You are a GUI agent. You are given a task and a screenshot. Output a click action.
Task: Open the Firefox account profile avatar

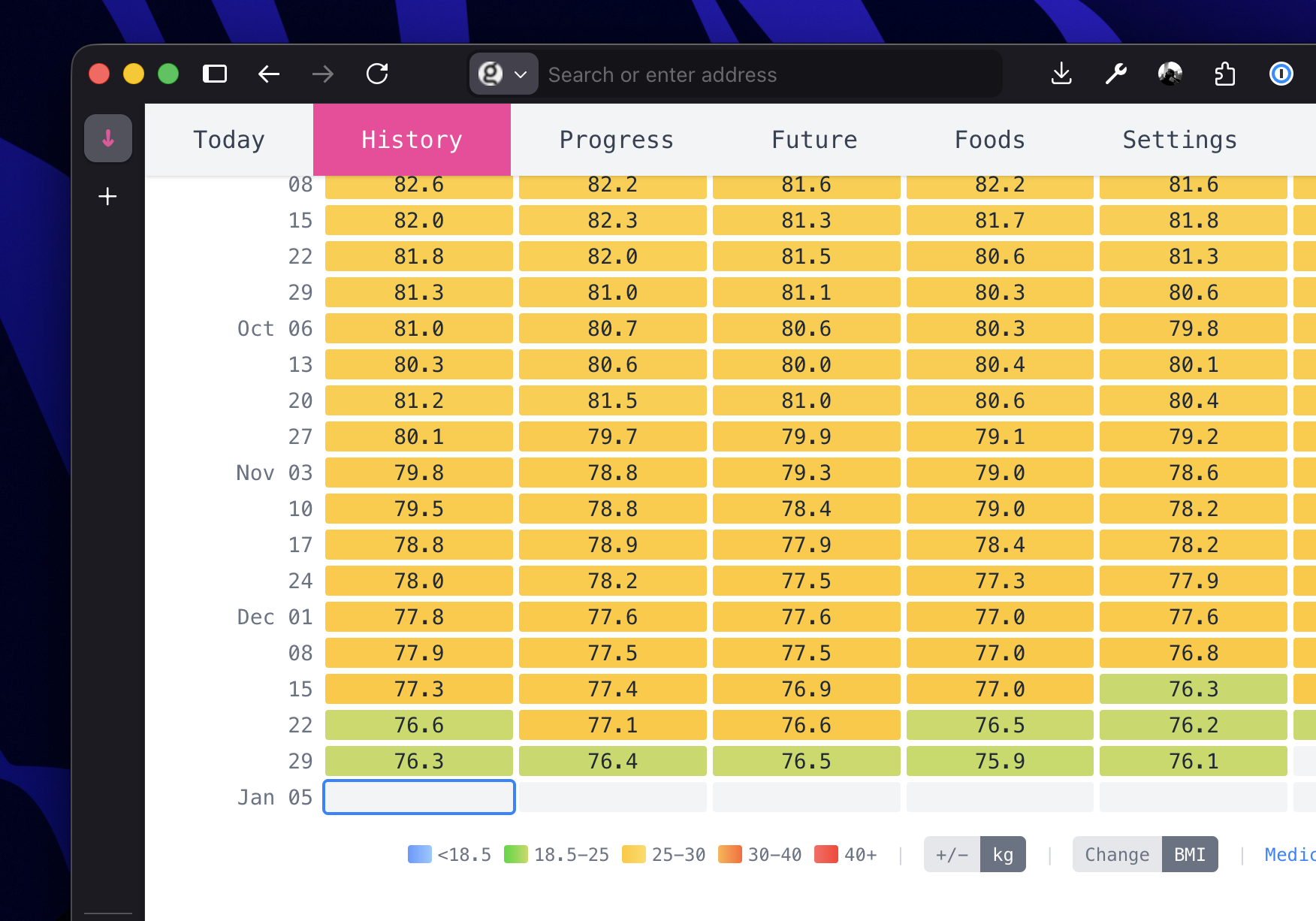(x=1170, y=74)
